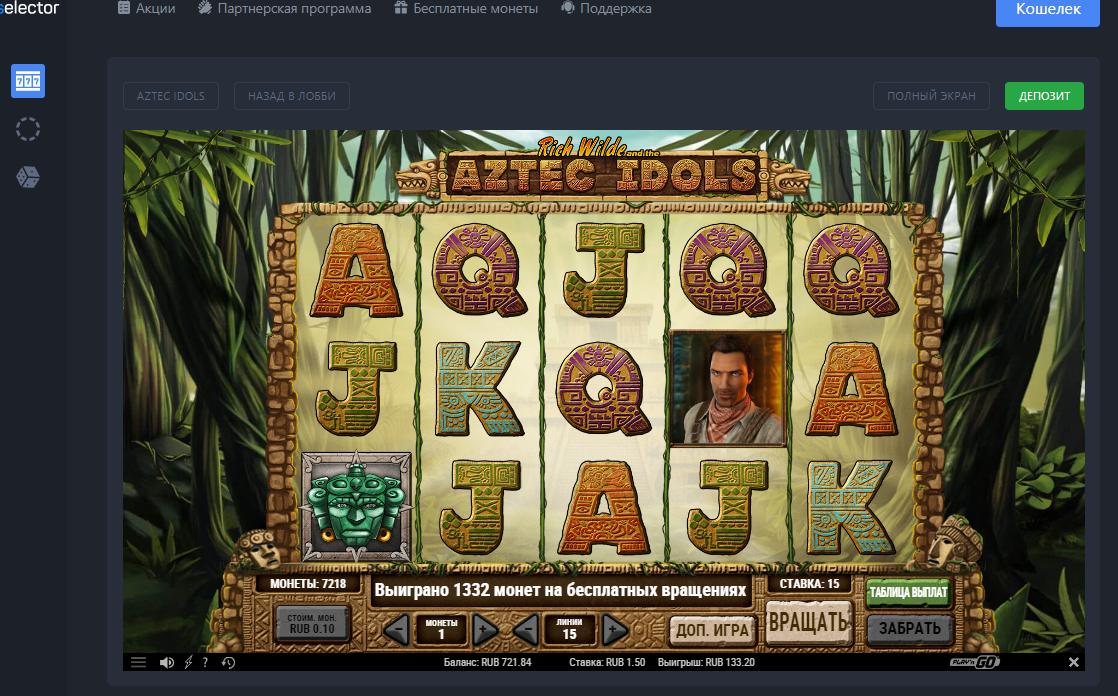Switch game to ПОЛНЫЙ ЭКРАН

pos(931,96)
